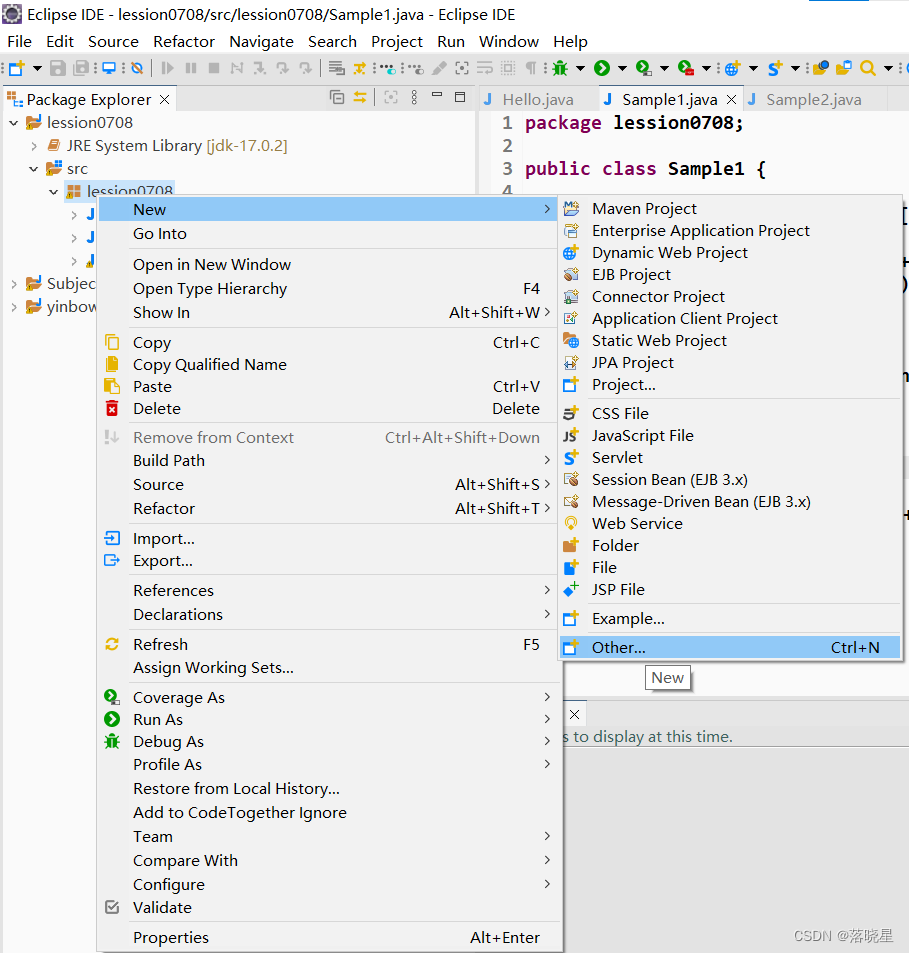The width and height of the screenshot is (909, 953).
Task: Toggle Mark Occurrences highlighter icon
Action: click(x=439, y=68)
